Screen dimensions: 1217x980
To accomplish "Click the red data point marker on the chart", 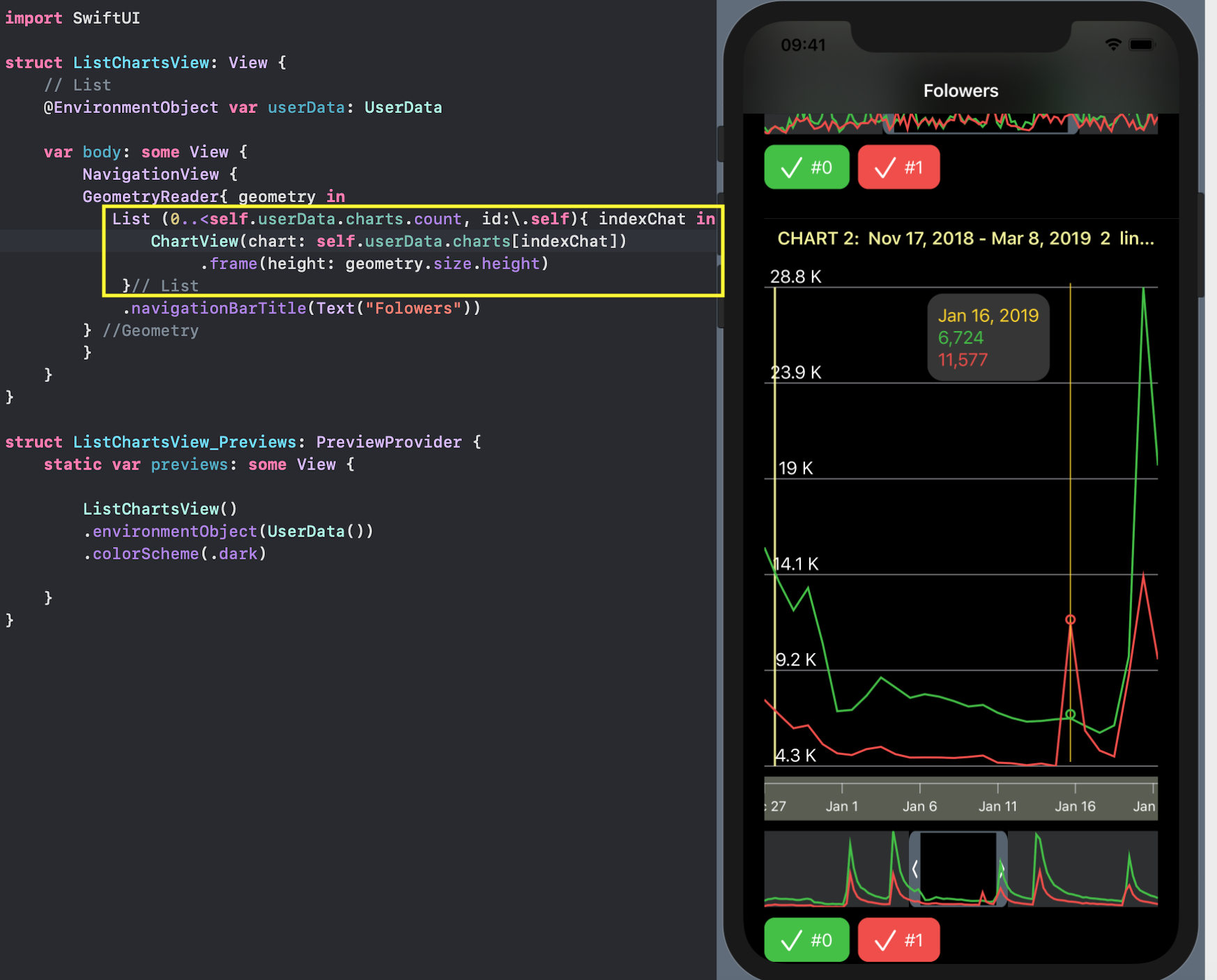I will pyautogui.click(x=1071, y=620).
